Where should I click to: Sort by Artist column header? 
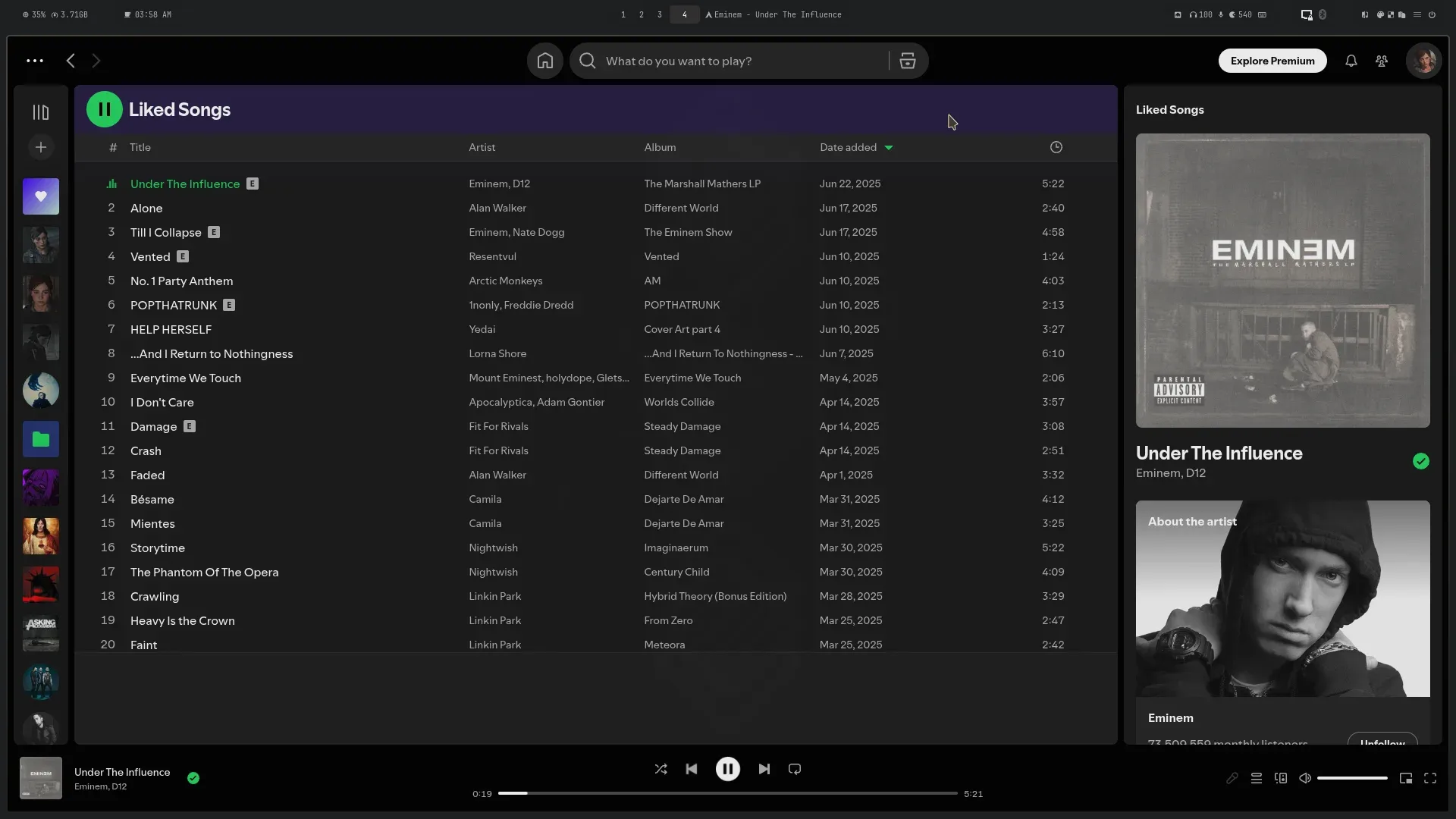point(482,147)
